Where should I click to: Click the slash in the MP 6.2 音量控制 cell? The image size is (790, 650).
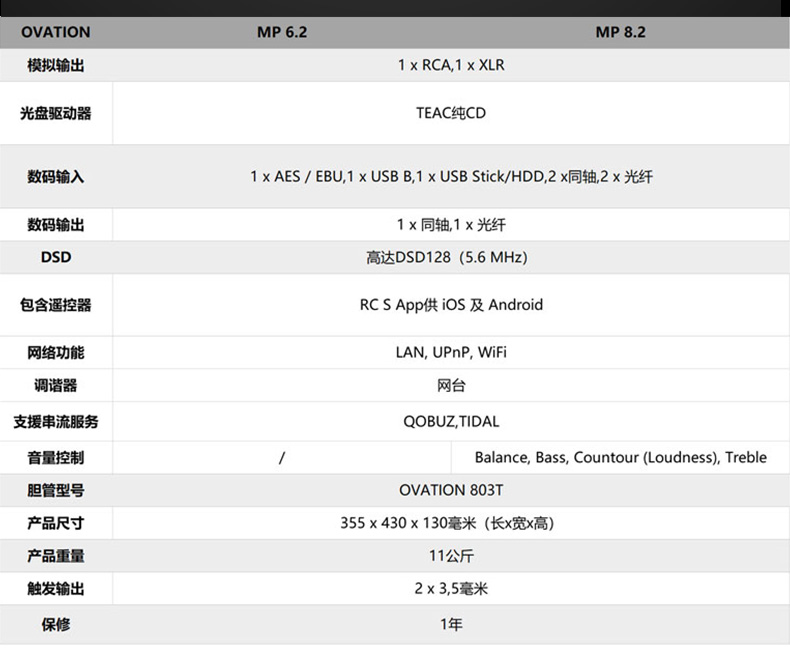point(282,458)
